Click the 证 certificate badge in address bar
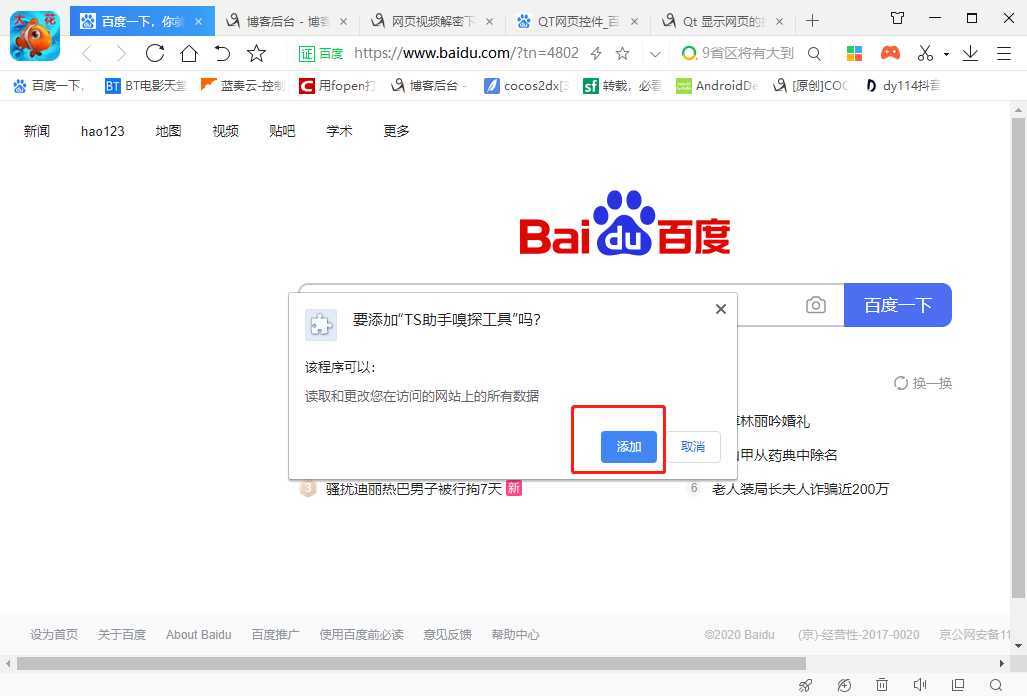 (x=307, y=54)
